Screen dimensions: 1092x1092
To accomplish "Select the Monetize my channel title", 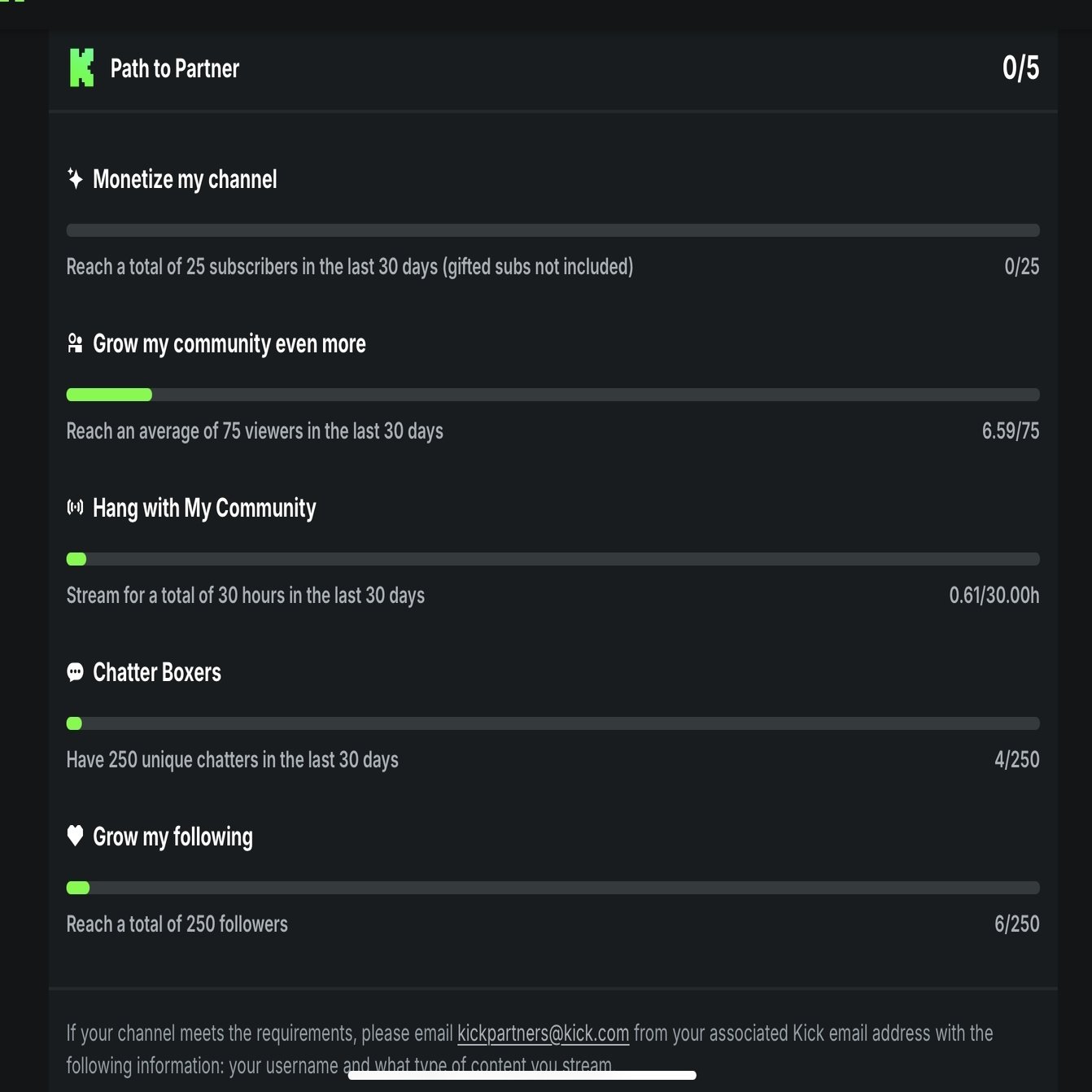I will [x=185, y=179].
